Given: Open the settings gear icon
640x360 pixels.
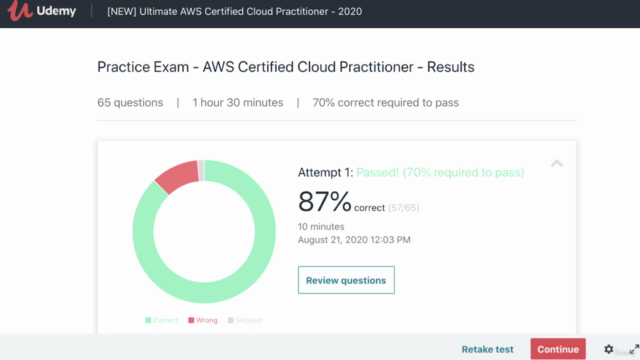Looking at the screenshot, I should click(x=609, y=349).
